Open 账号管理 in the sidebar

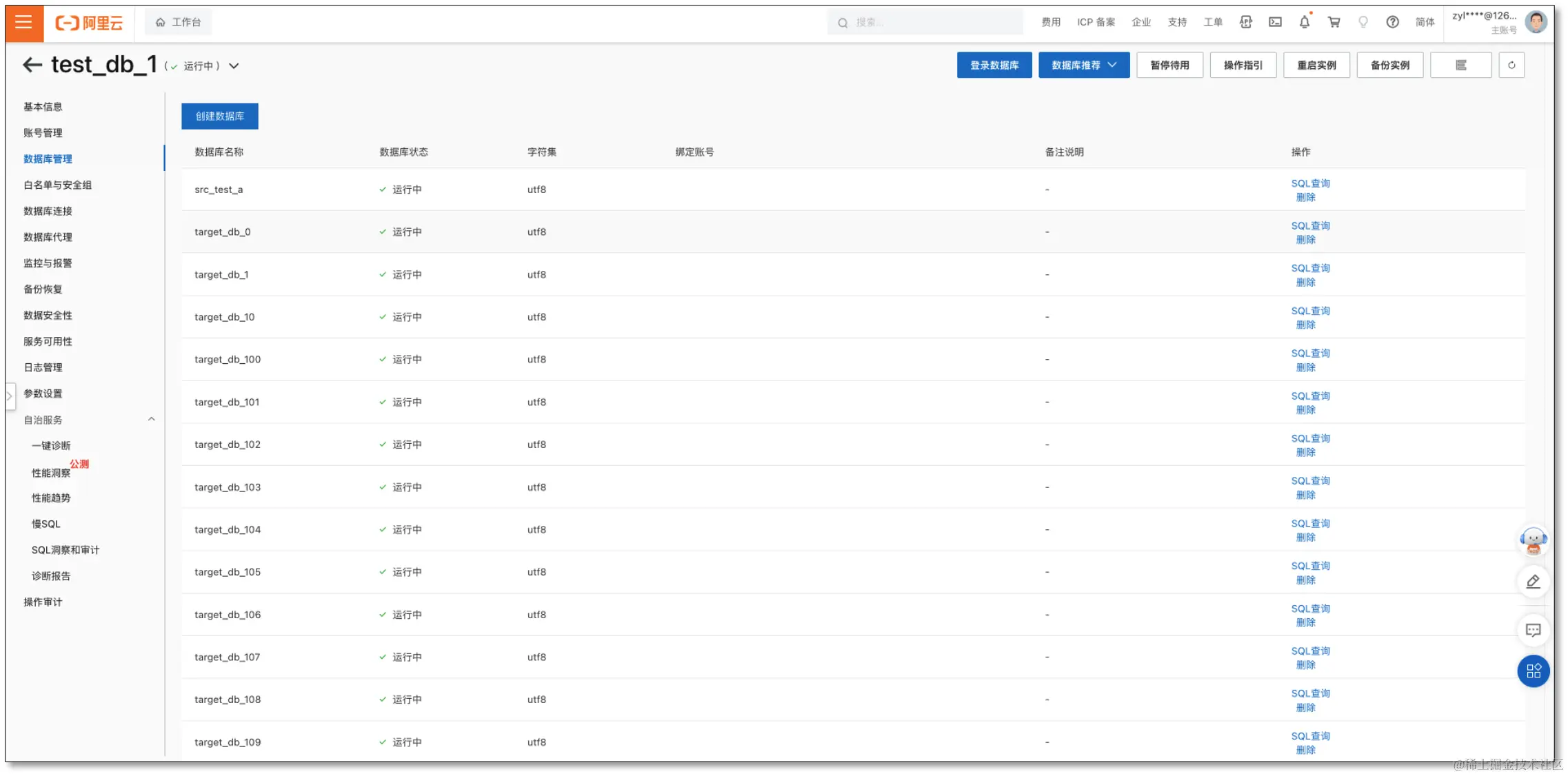43,133
